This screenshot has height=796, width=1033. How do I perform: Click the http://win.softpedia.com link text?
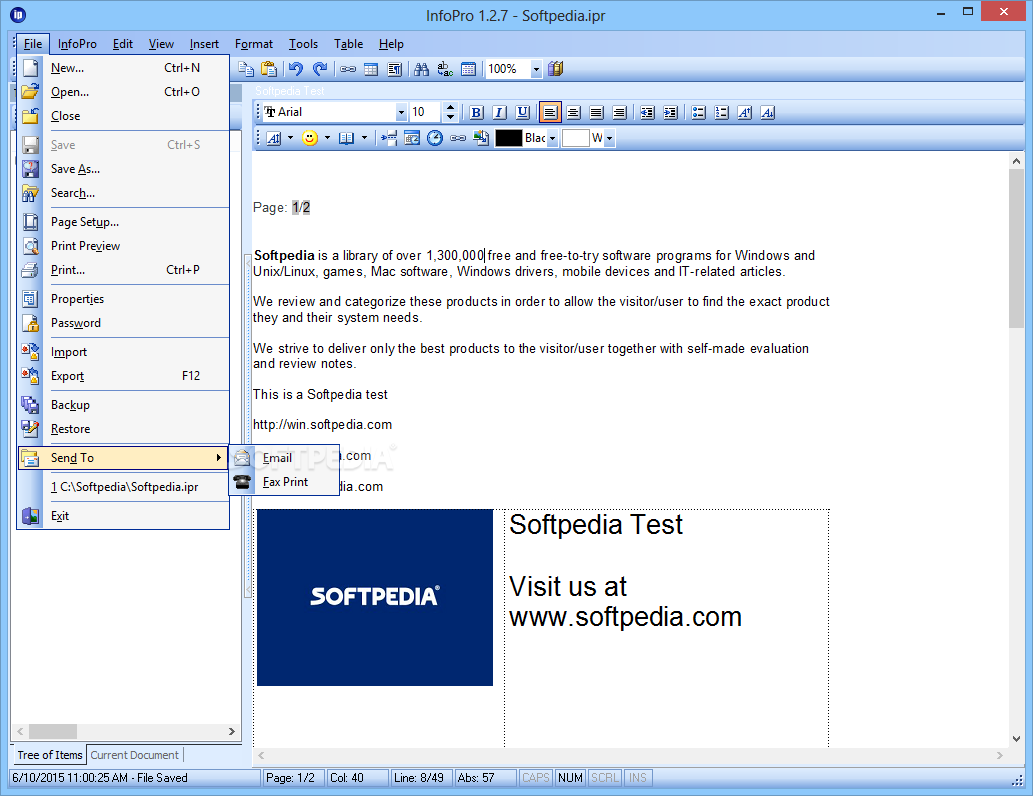pyautogui.click(x=322, y=425)
